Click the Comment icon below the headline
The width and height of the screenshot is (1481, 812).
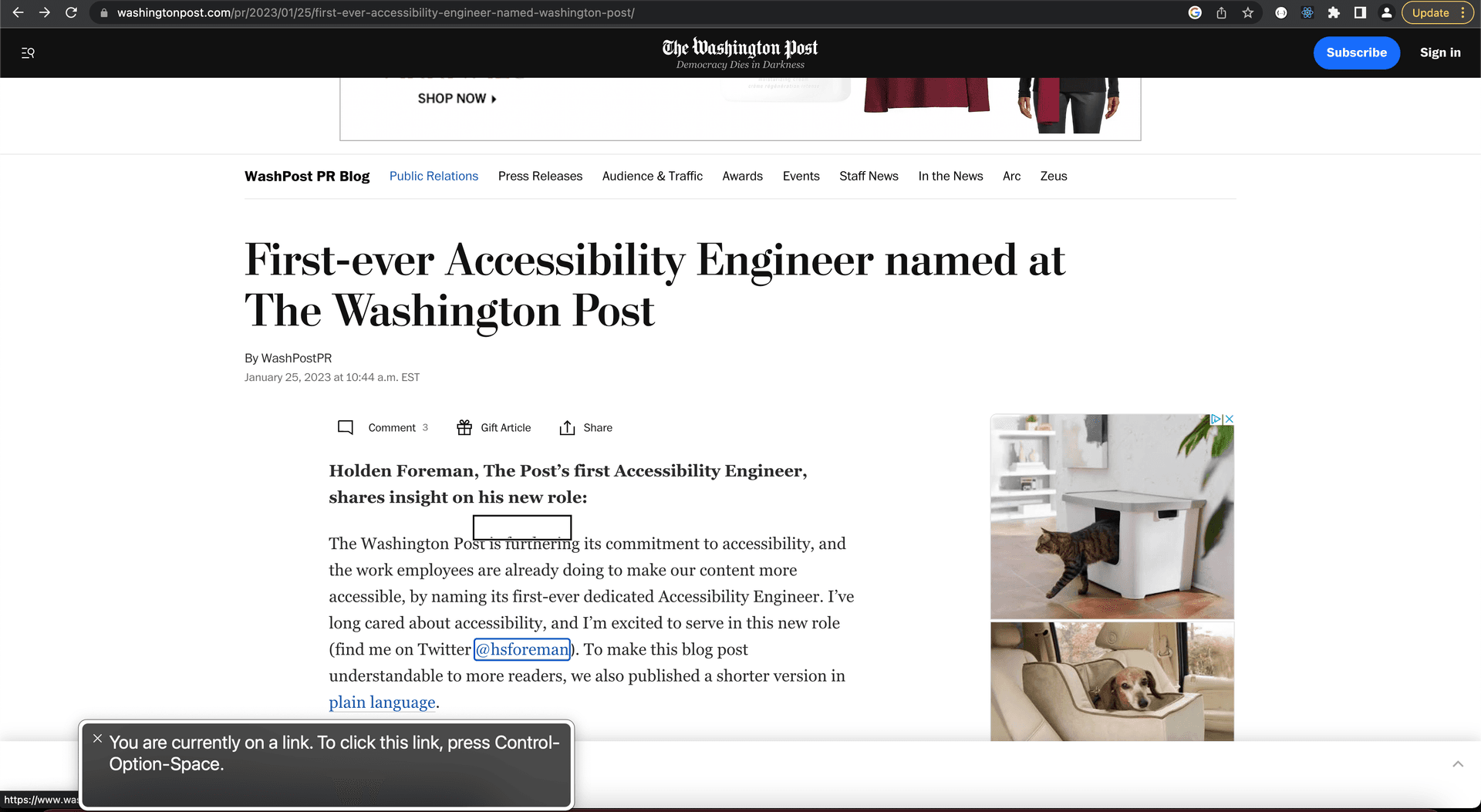tap(345, 427)
